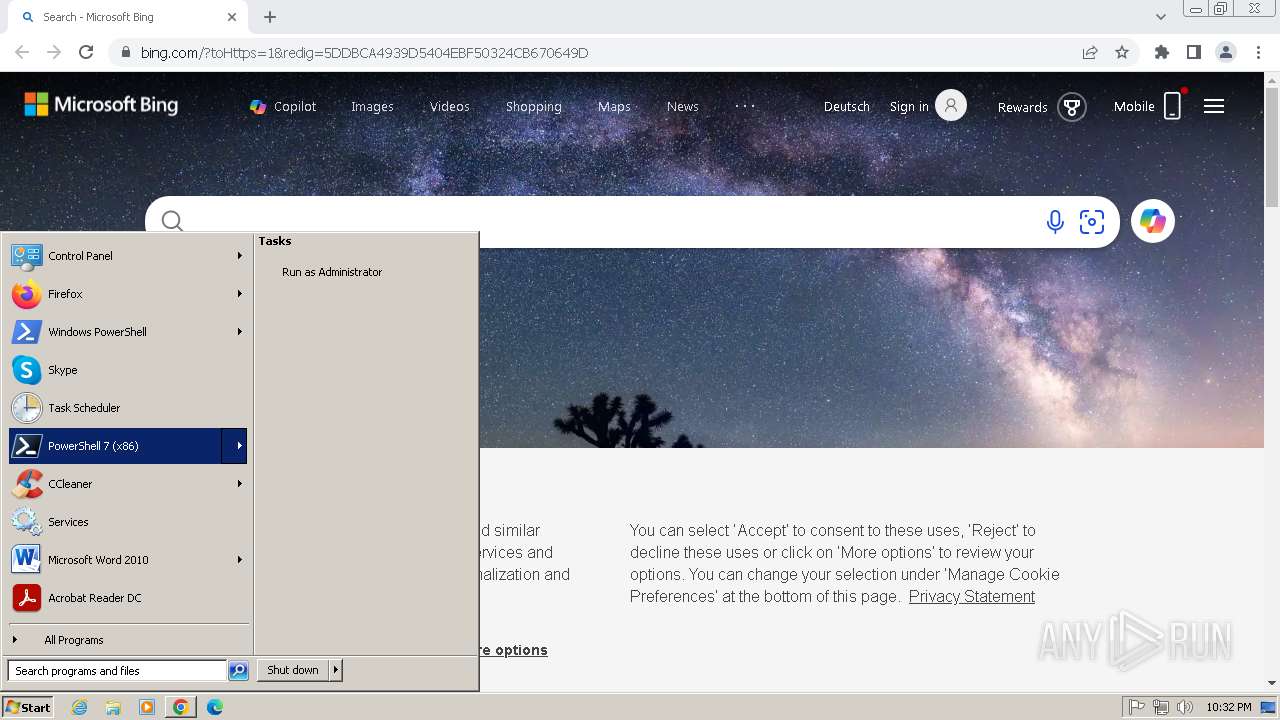Open Copilot round icon beside search box

click(x=1153, y=221)
